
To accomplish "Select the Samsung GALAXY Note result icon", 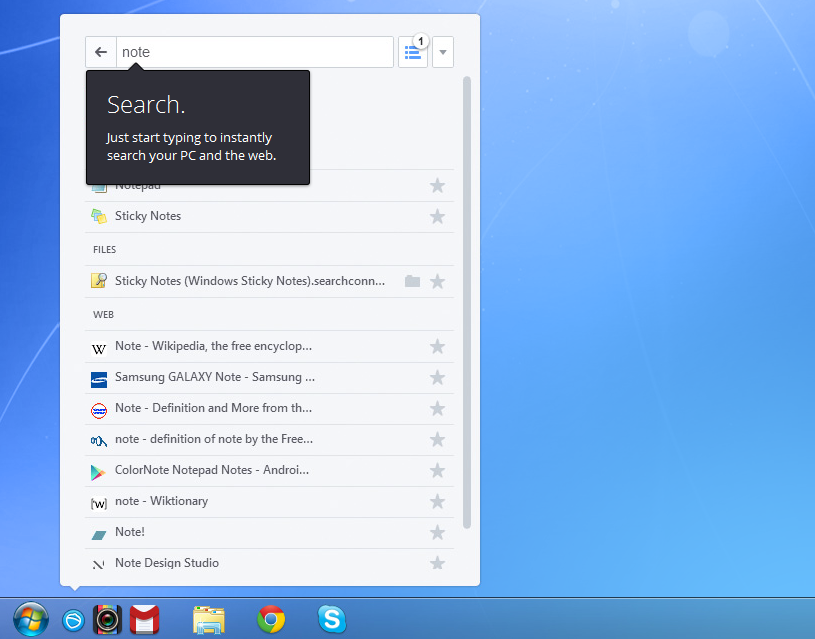I will pos(99,378).
